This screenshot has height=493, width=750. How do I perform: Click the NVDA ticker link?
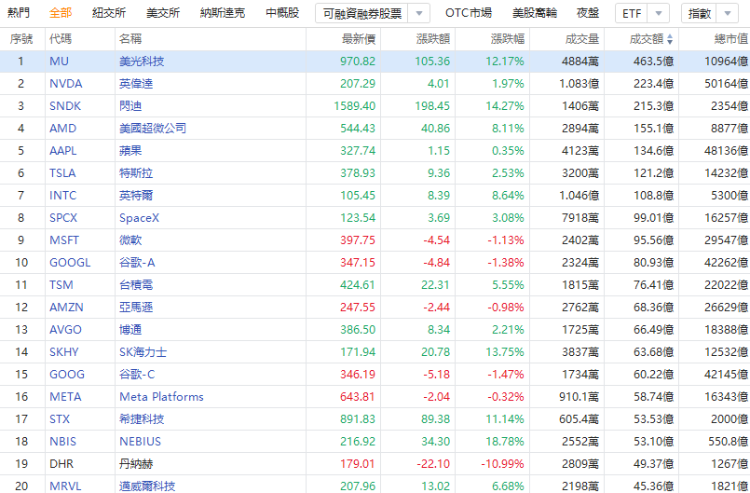click(x=66, y=84)
